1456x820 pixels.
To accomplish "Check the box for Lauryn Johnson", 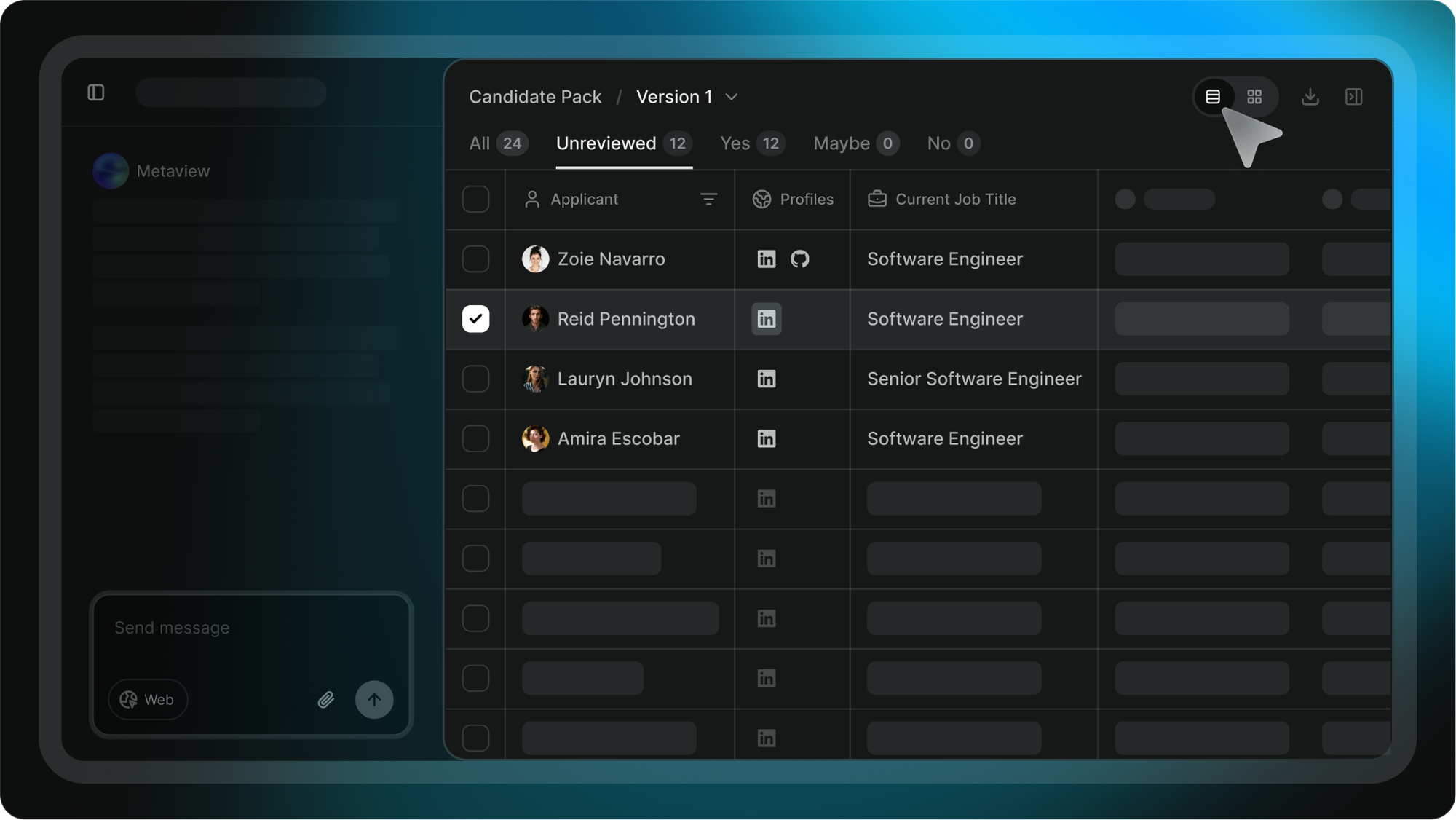I will coord(476,379).
